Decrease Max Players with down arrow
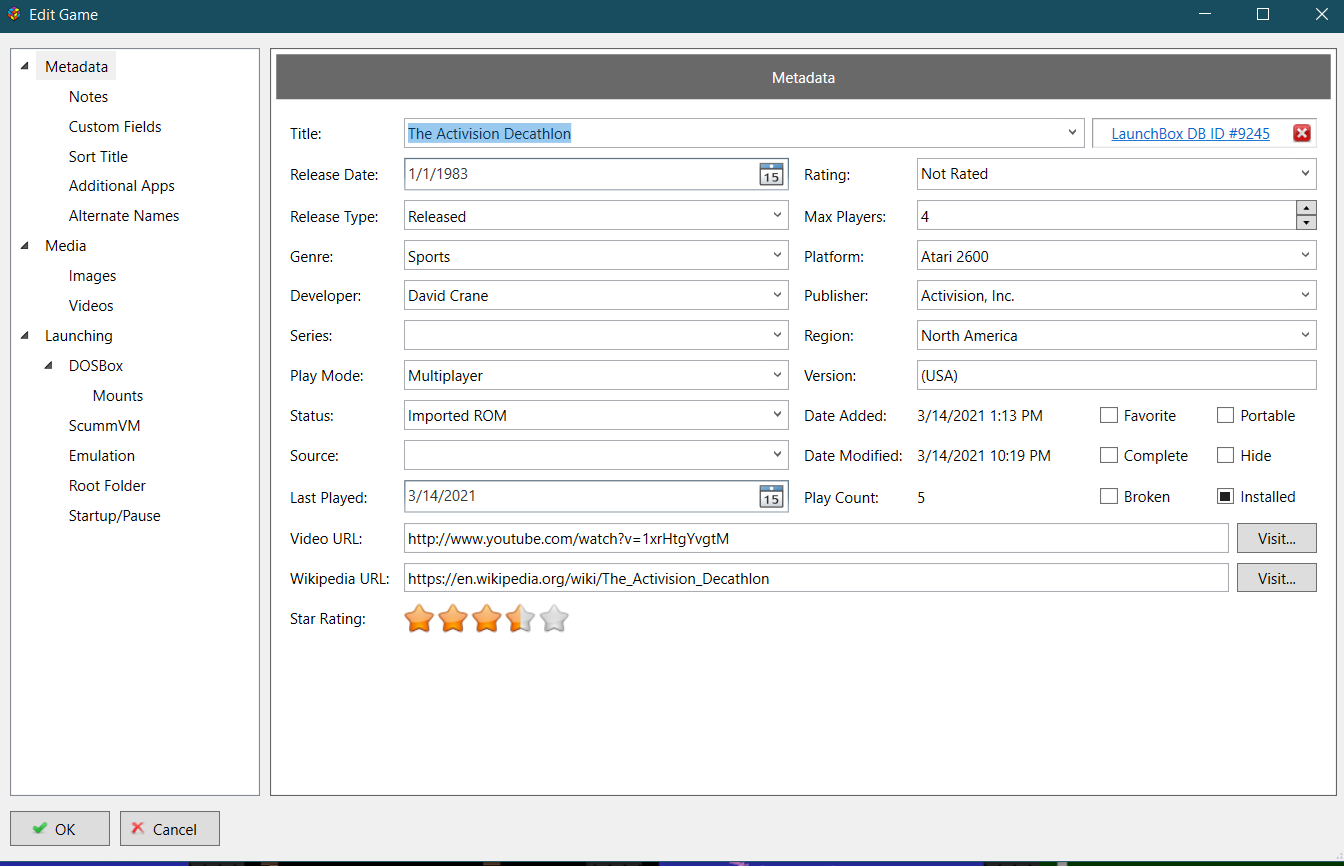Screen dimensions: 1344x866 (x=1306, y=223)
